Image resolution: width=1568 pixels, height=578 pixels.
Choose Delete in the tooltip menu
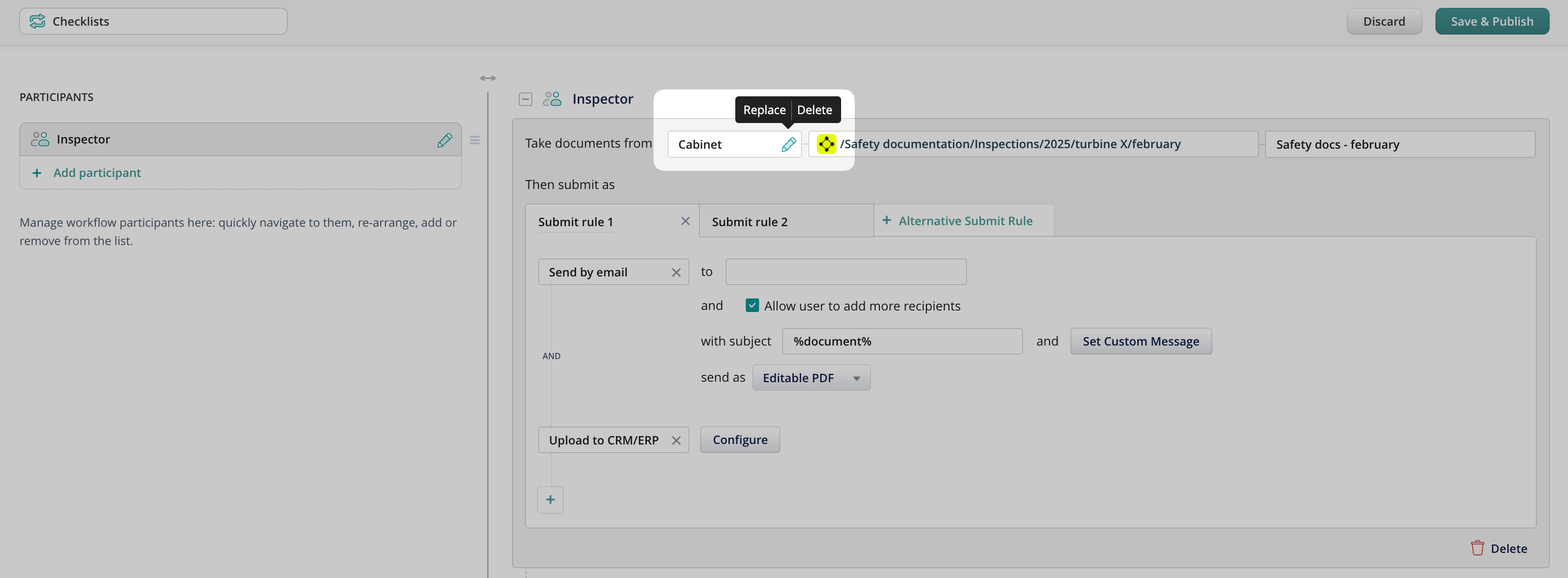[x=814, y=110]
